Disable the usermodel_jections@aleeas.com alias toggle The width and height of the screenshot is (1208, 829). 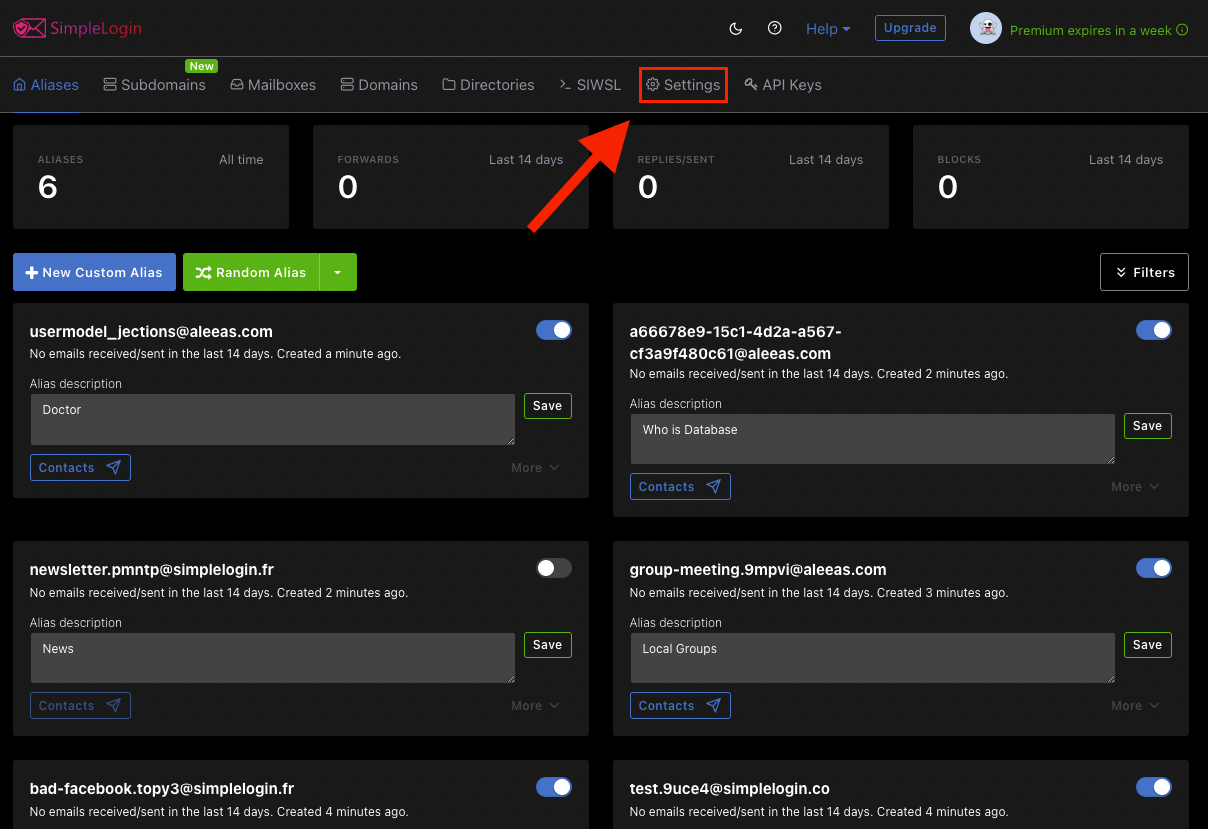coord(553,330)
